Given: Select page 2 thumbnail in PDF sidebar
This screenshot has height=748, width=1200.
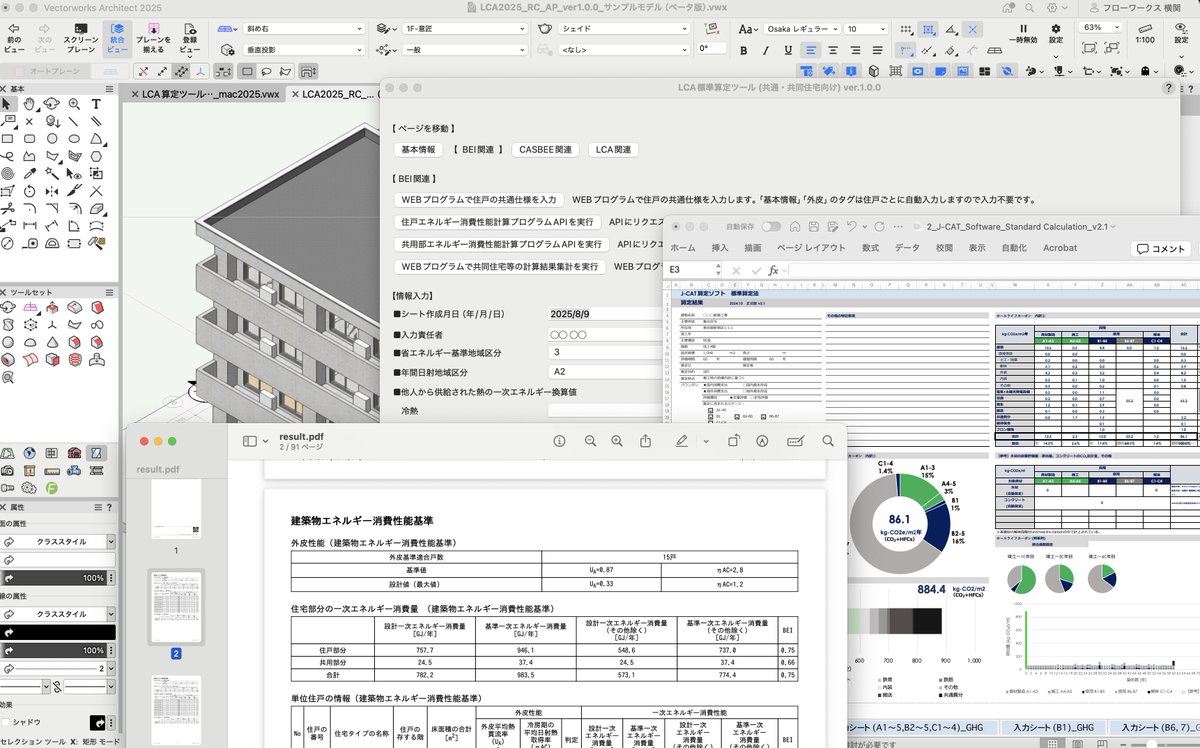Looking at the screenshot, I should 175,607.
